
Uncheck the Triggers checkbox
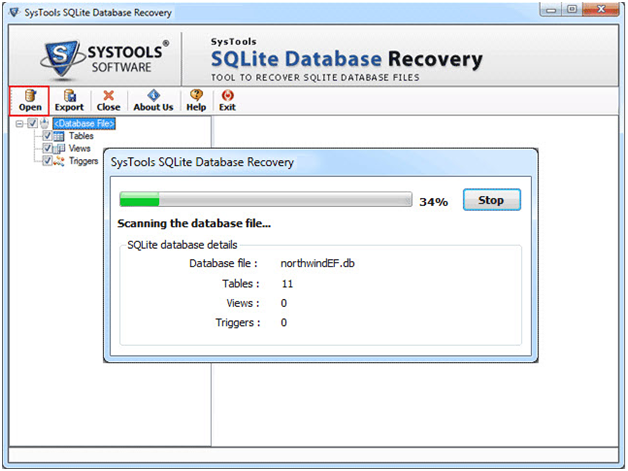click(x=47, y=160)
